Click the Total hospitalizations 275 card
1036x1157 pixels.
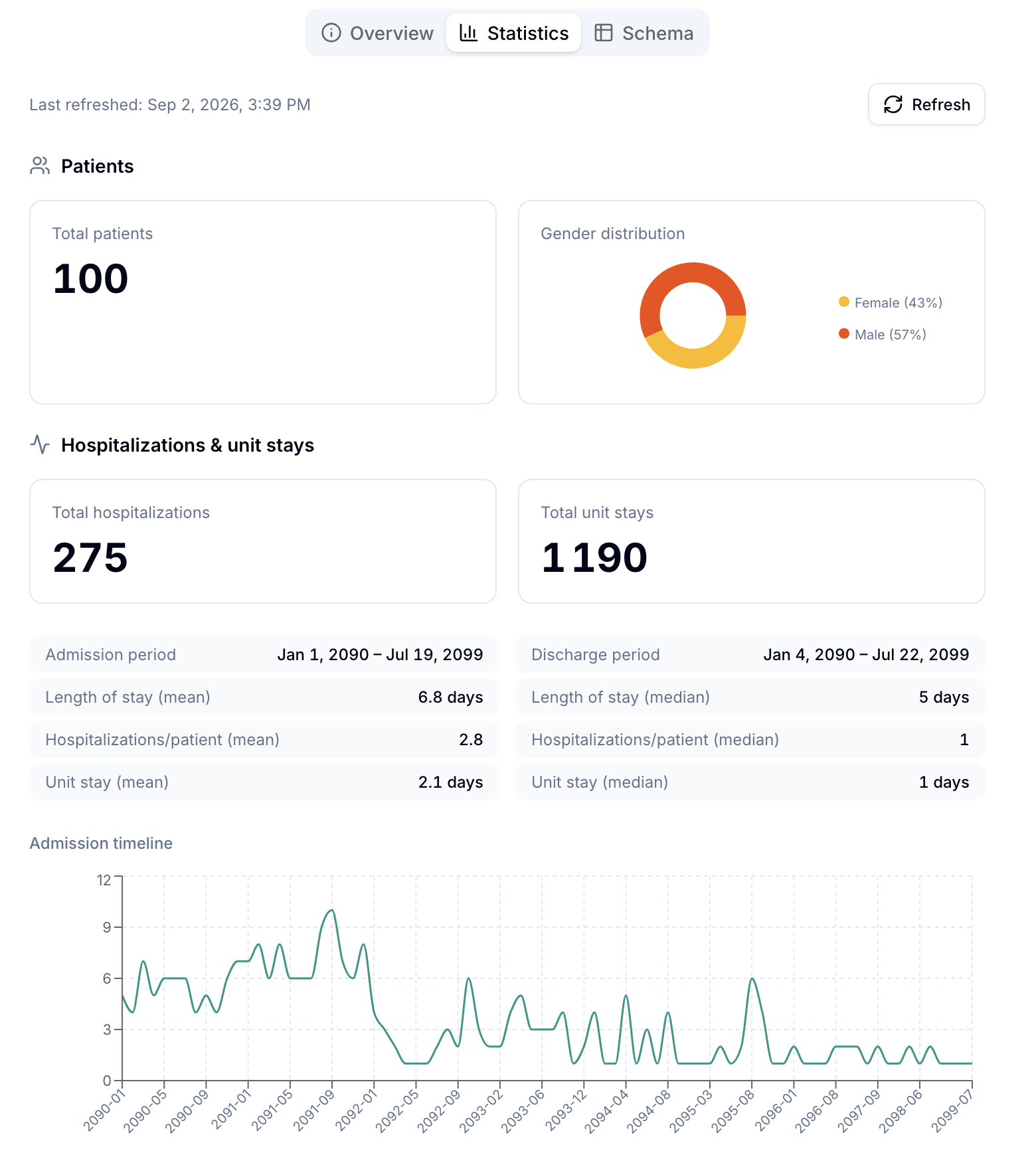coord(263,541)
